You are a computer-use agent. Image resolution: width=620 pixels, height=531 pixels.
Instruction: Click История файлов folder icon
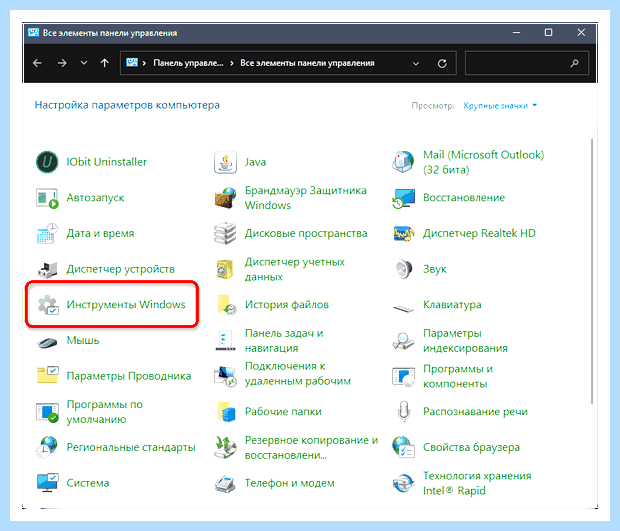[226, 305]
